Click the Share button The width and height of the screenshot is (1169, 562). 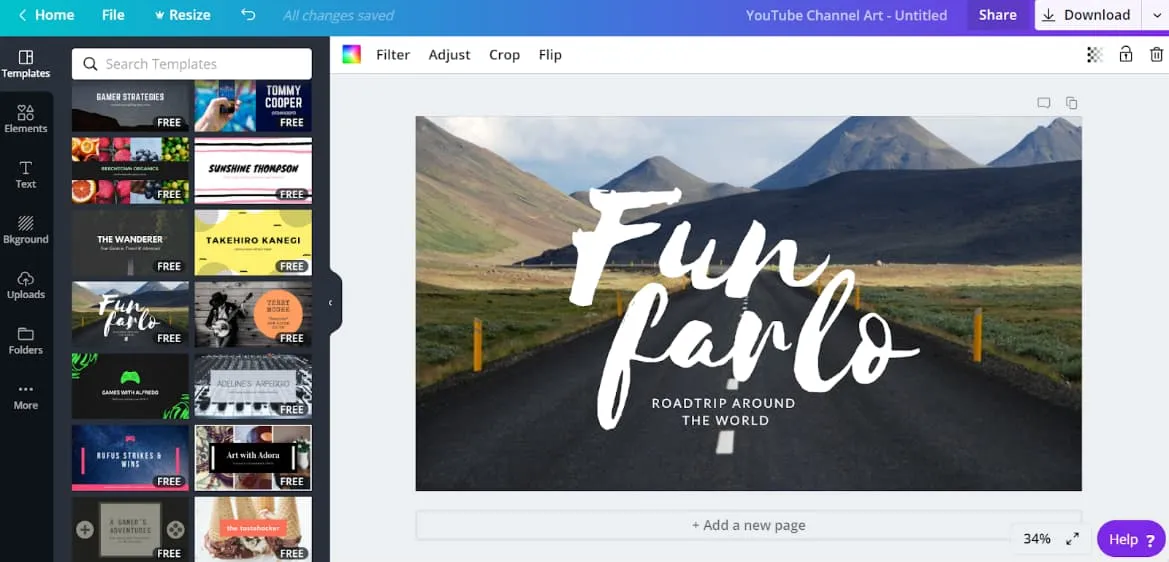(x=997, y=15)
